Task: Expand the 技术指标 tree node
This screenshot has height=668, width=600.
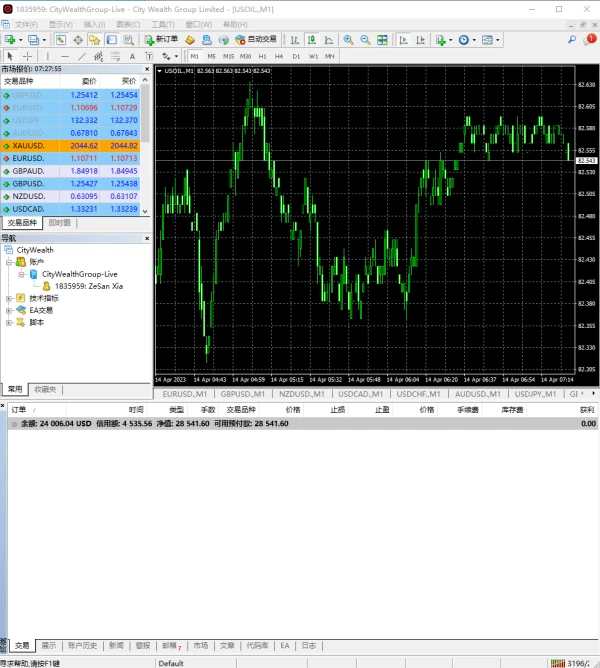Action: (9, 298)
